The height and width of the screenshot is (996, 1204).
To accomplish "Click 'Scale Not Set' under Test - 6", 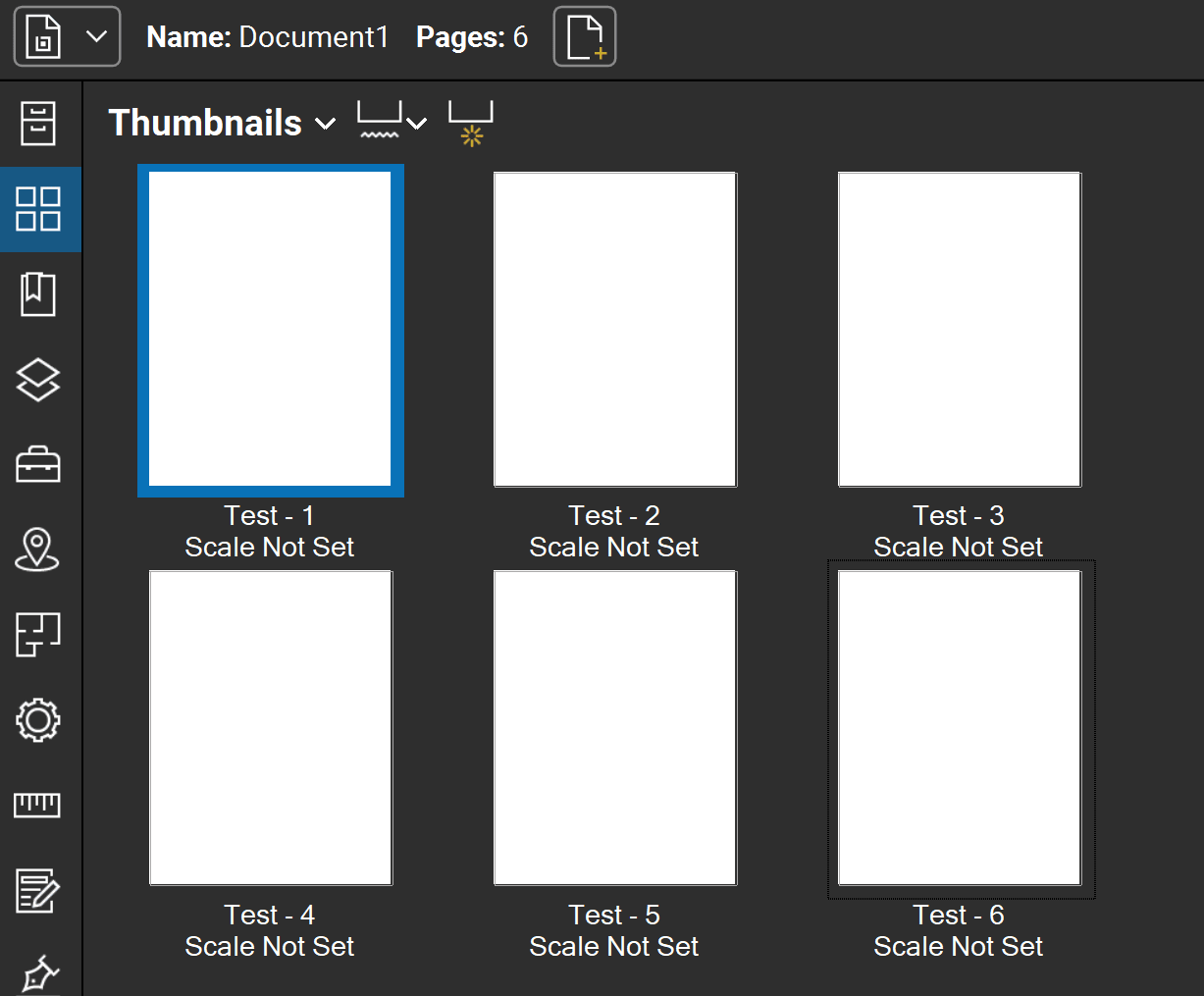I will point(959,946).
